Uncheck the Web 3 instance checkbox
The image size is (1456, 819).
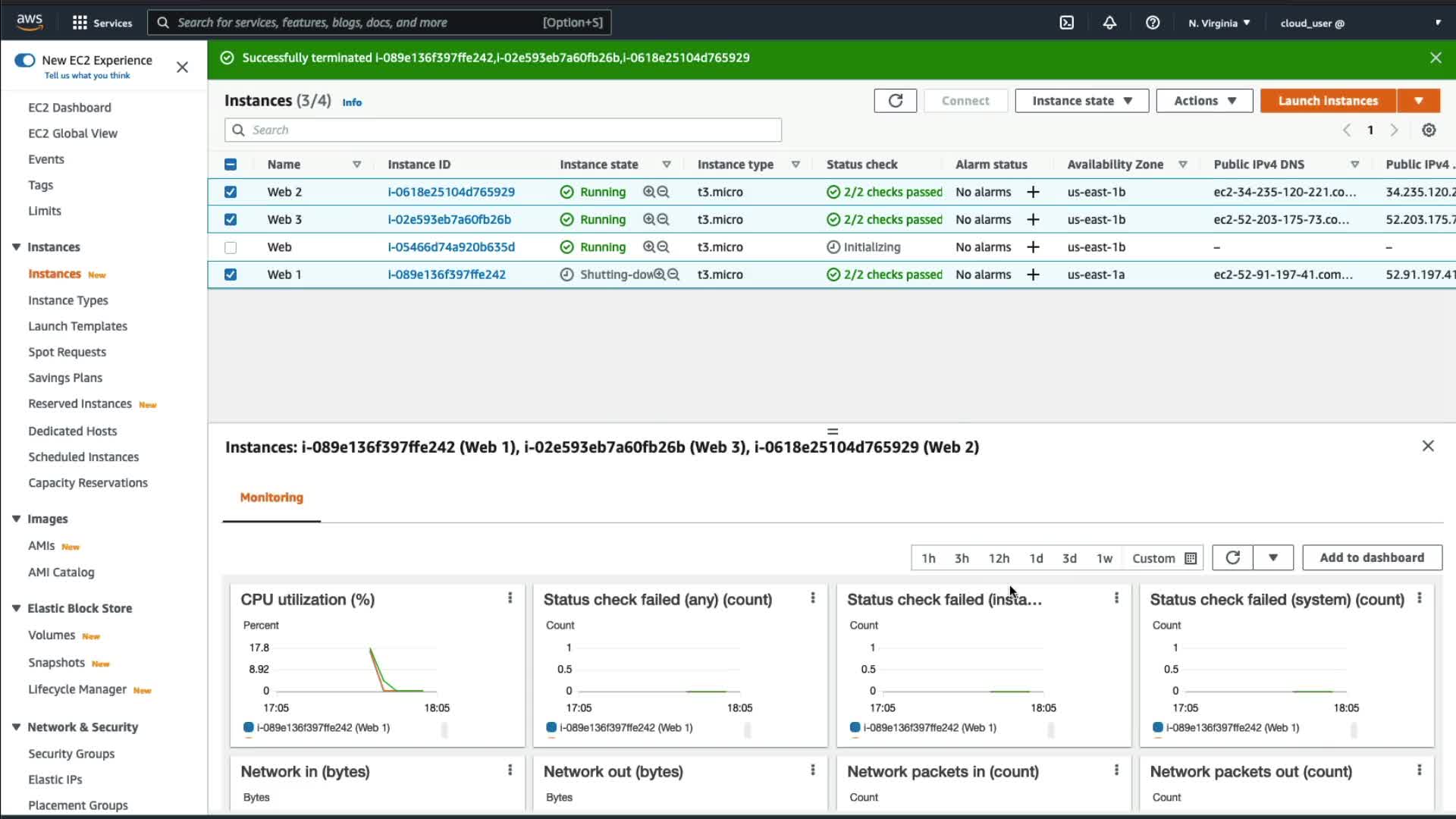tap(231, 220)
